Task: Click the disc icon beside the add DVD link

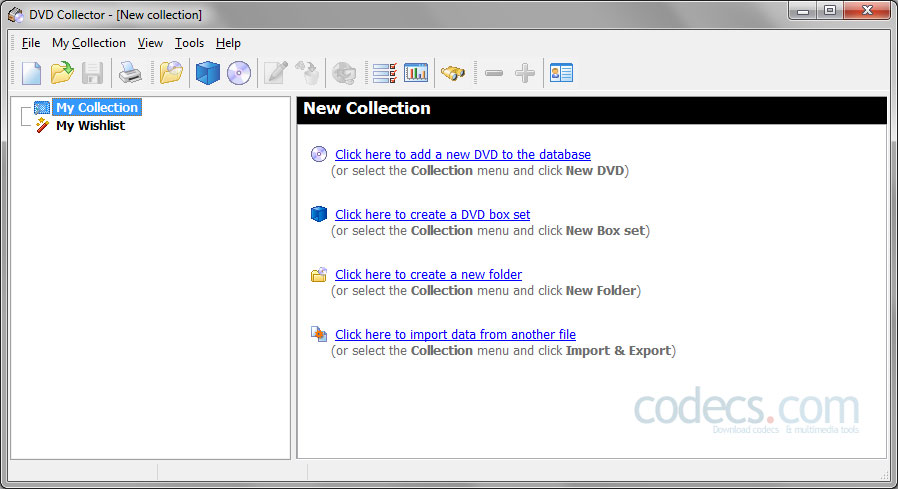Action: [x=319, y=154]
